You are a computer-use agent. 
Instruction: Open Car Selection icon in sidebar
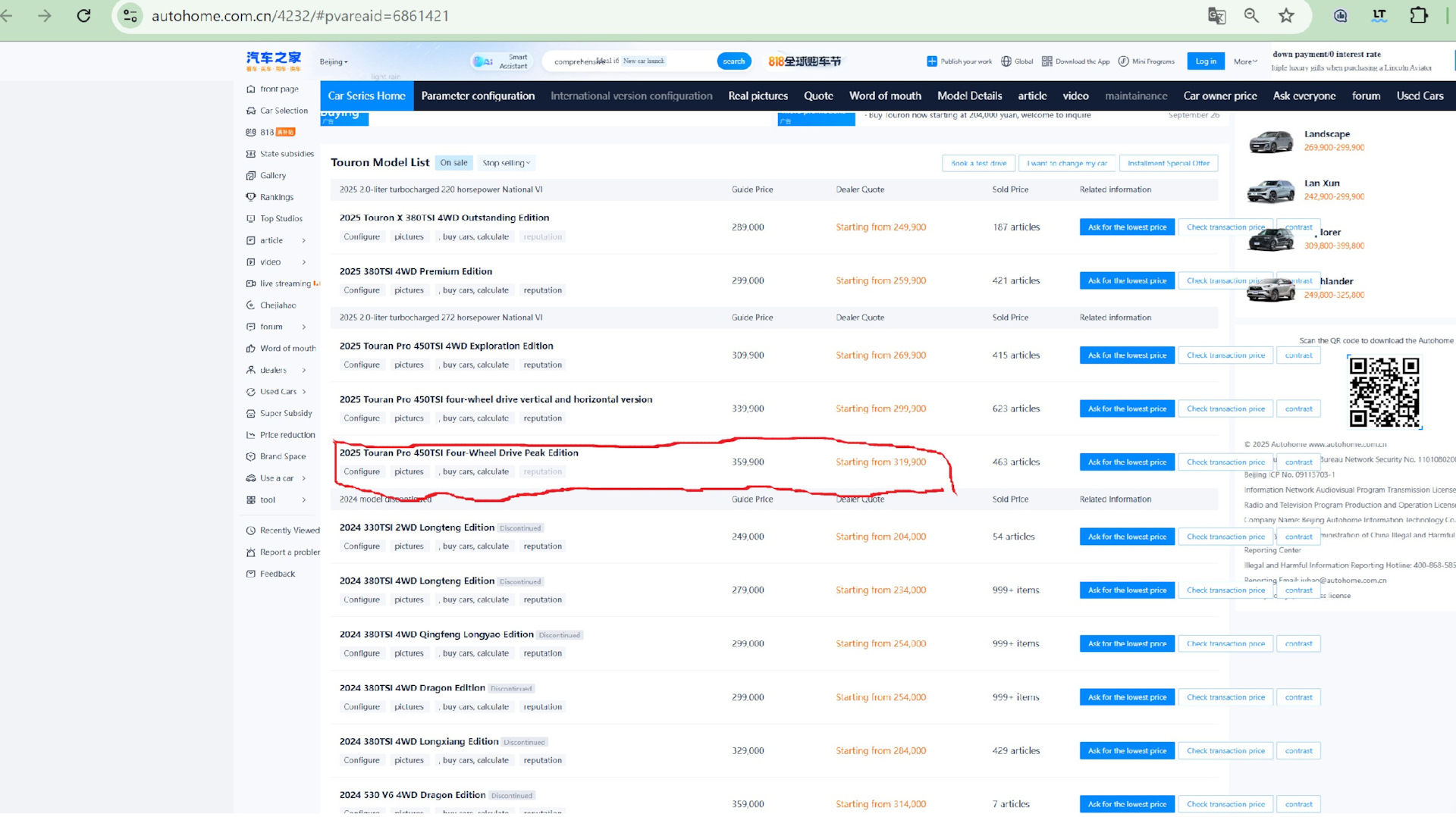tap(251, 111)
